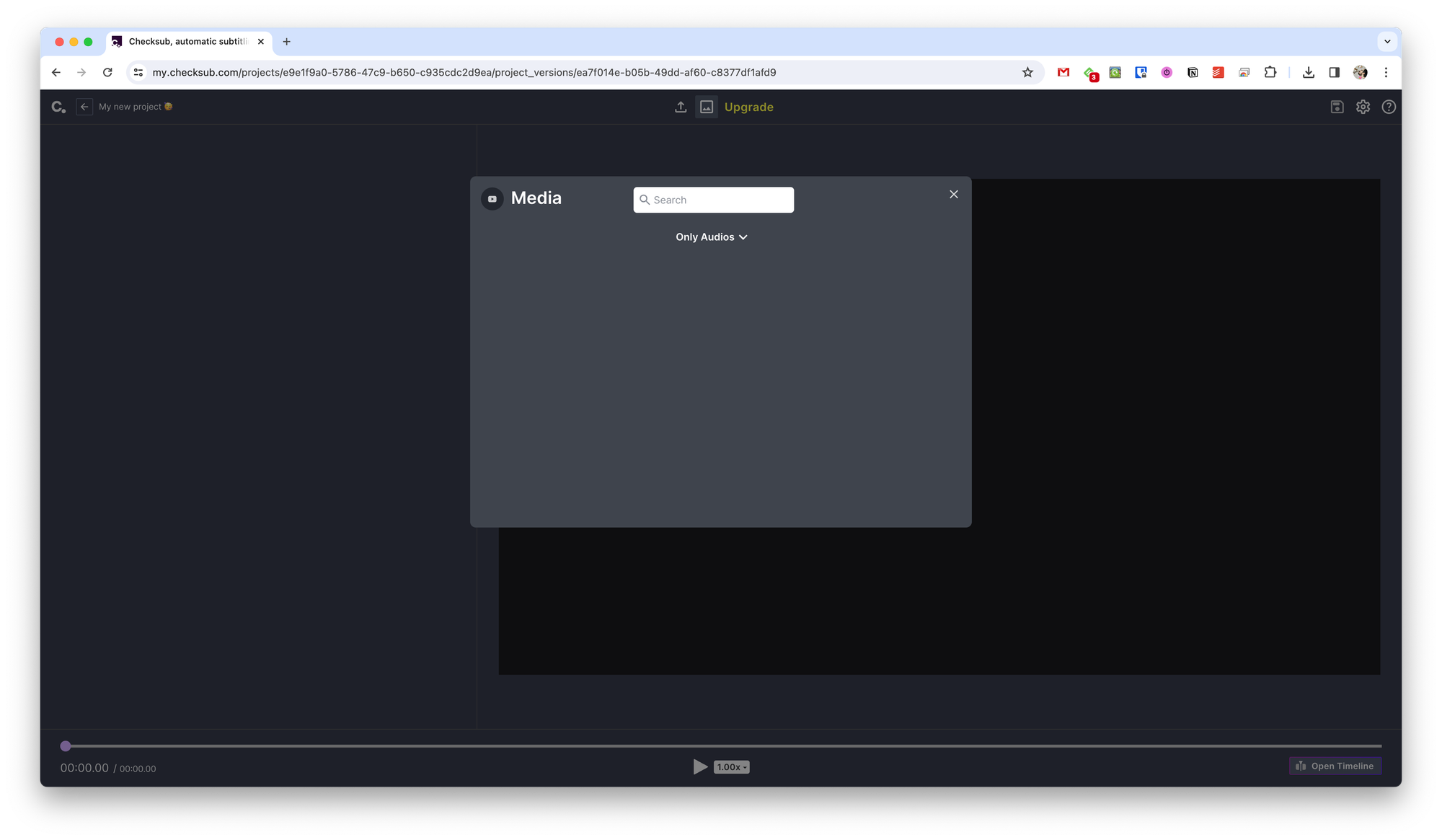Click the Upgrade link
The width and height of the screenshot is (1442, 840).
click(x=748, y=107)
